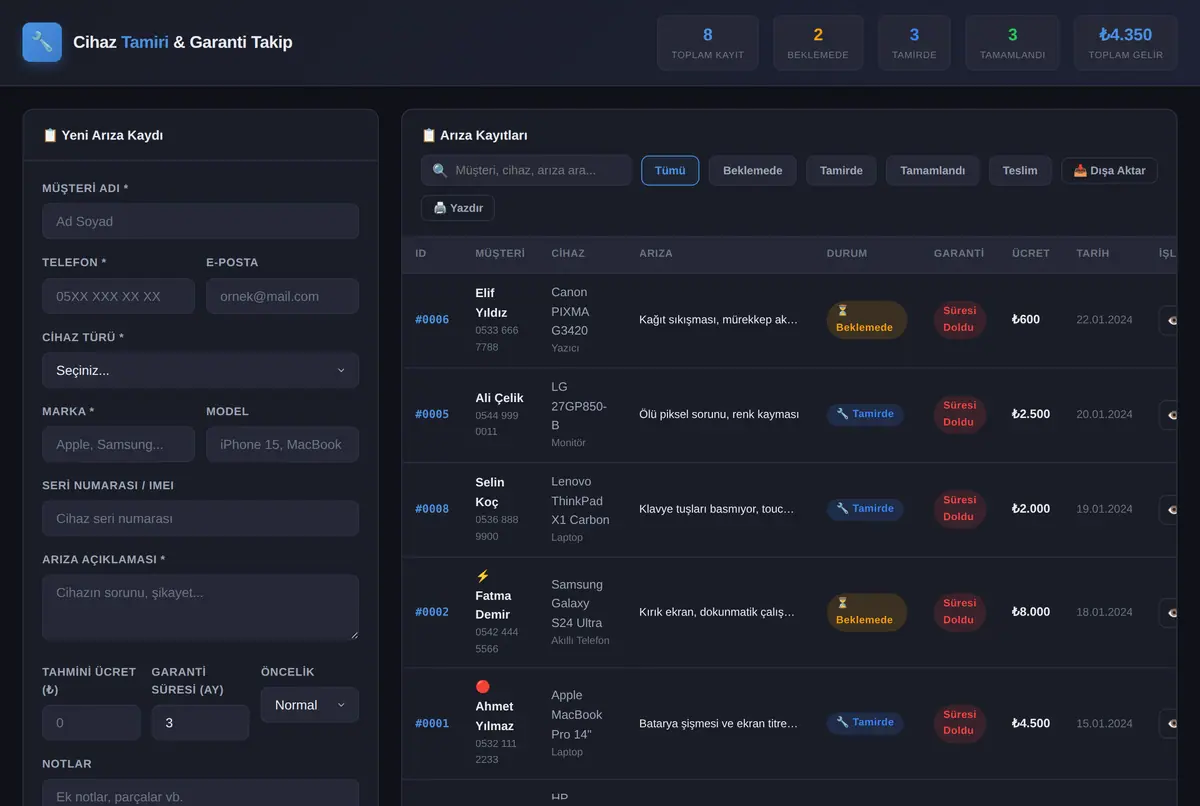
Task: Click the Toplam Kayıt stat card
Action: pyautogui.click(x=708, y=43)
